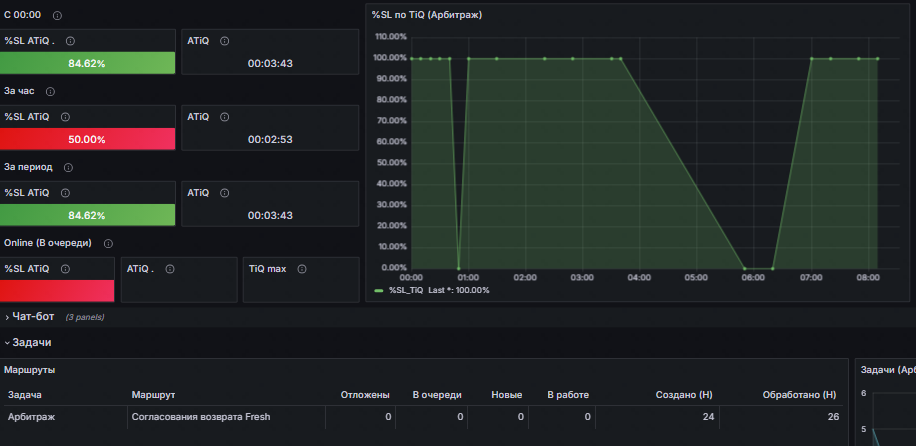Sort table by "В очереди" column header
Screen dimensions: 916x446
coord(438,395)
